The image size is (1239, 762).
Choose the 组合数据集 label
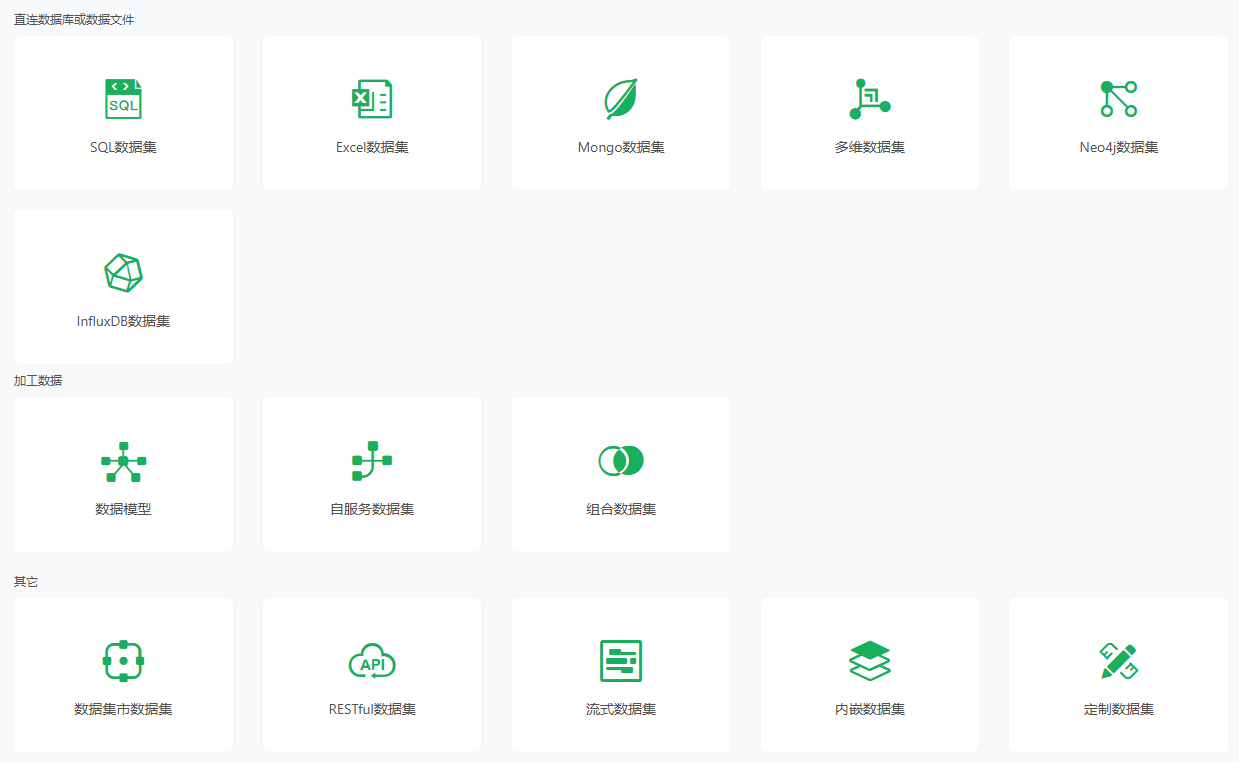click(x=621, y=510)
